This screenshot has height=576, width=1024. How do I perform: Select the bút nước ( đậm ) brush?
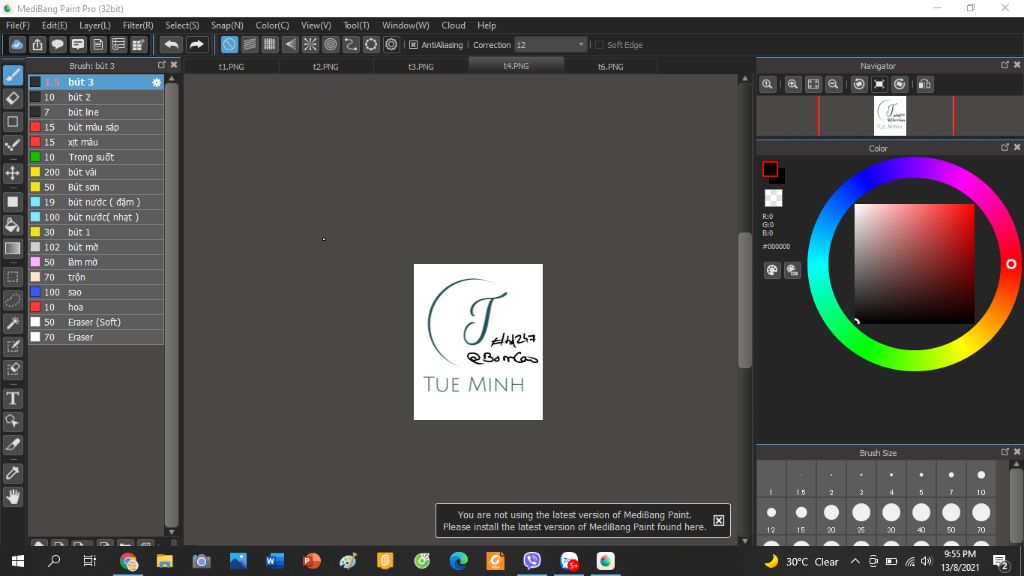[95, 202]
